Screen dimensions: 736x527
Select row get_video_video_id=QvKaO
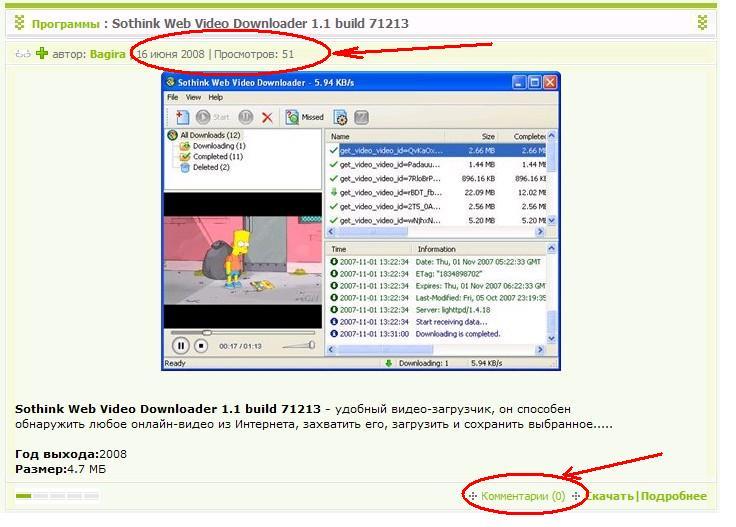tap(437, 151)
